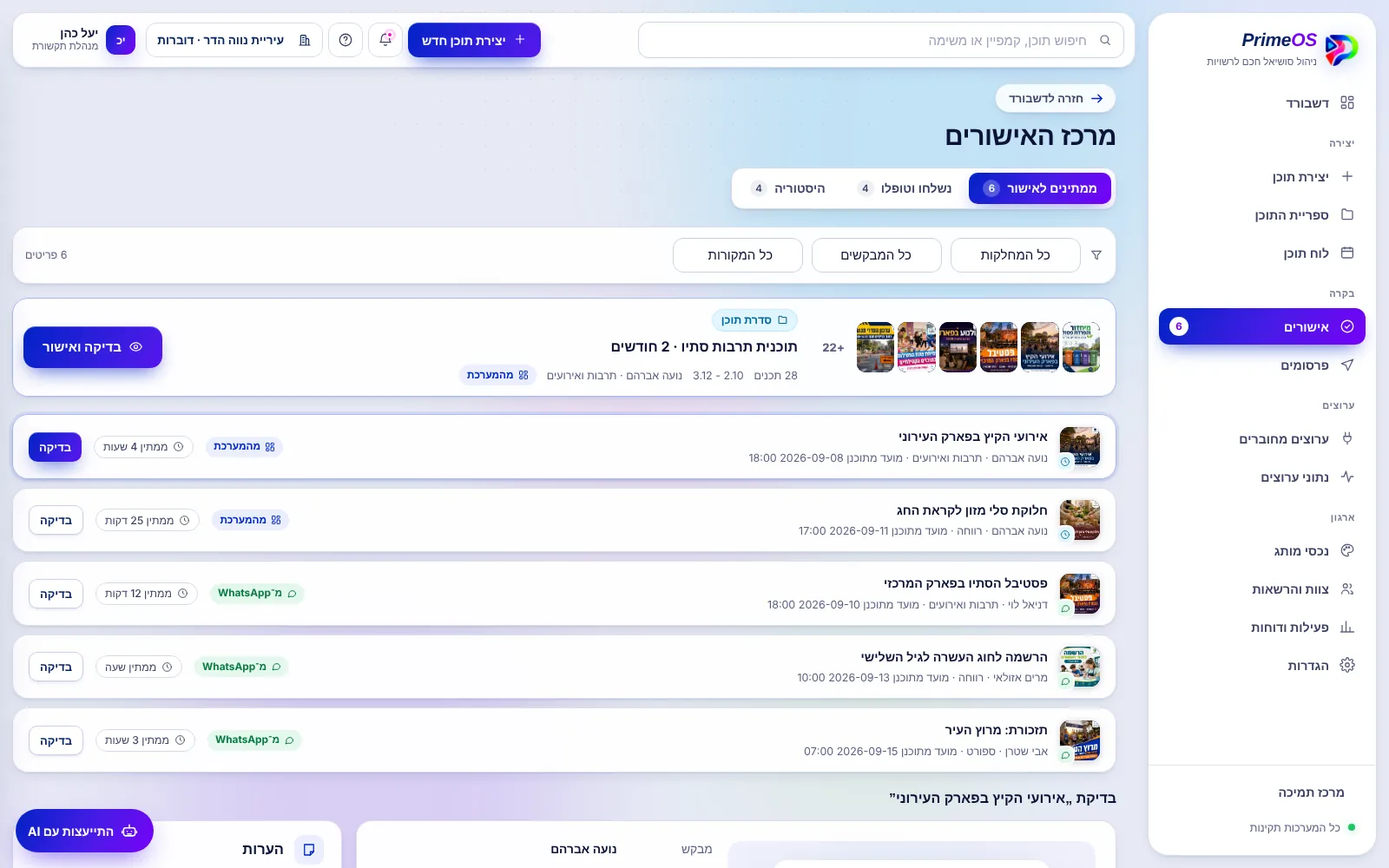Select אישורים in the sidebar menu

(1262, 326)
